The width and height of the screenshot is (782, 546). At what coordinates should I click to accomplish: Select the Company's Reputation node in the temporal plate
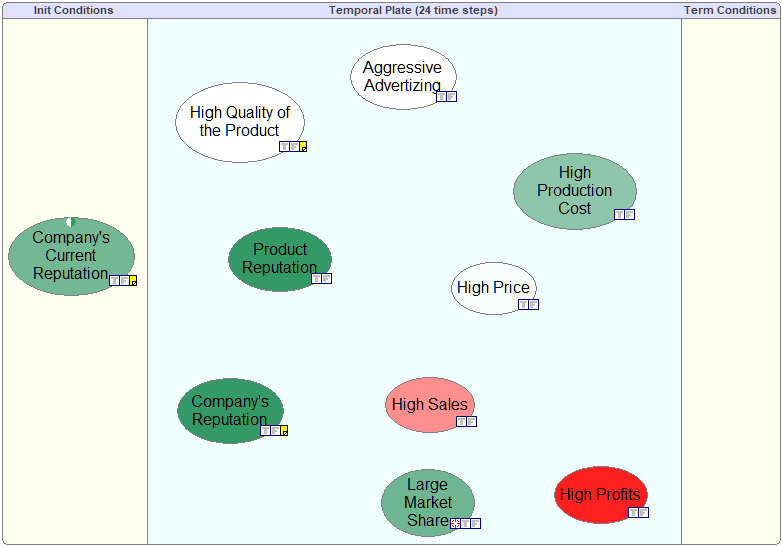coord(230,410)
